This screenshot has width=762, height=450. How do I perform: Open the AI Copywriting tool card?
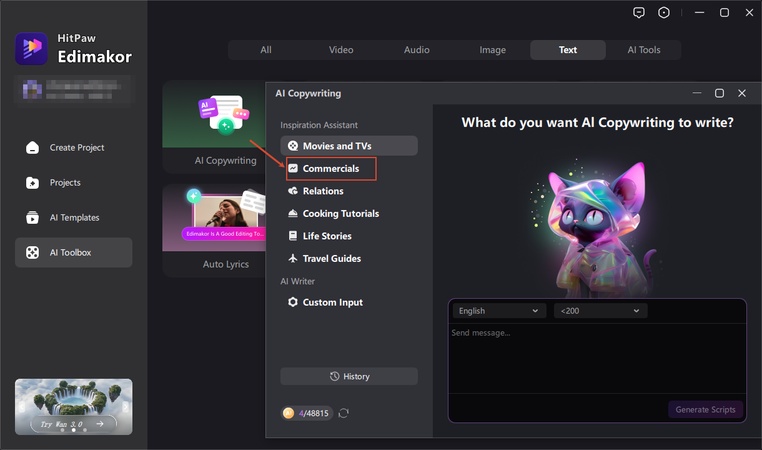tap(214, 127)
